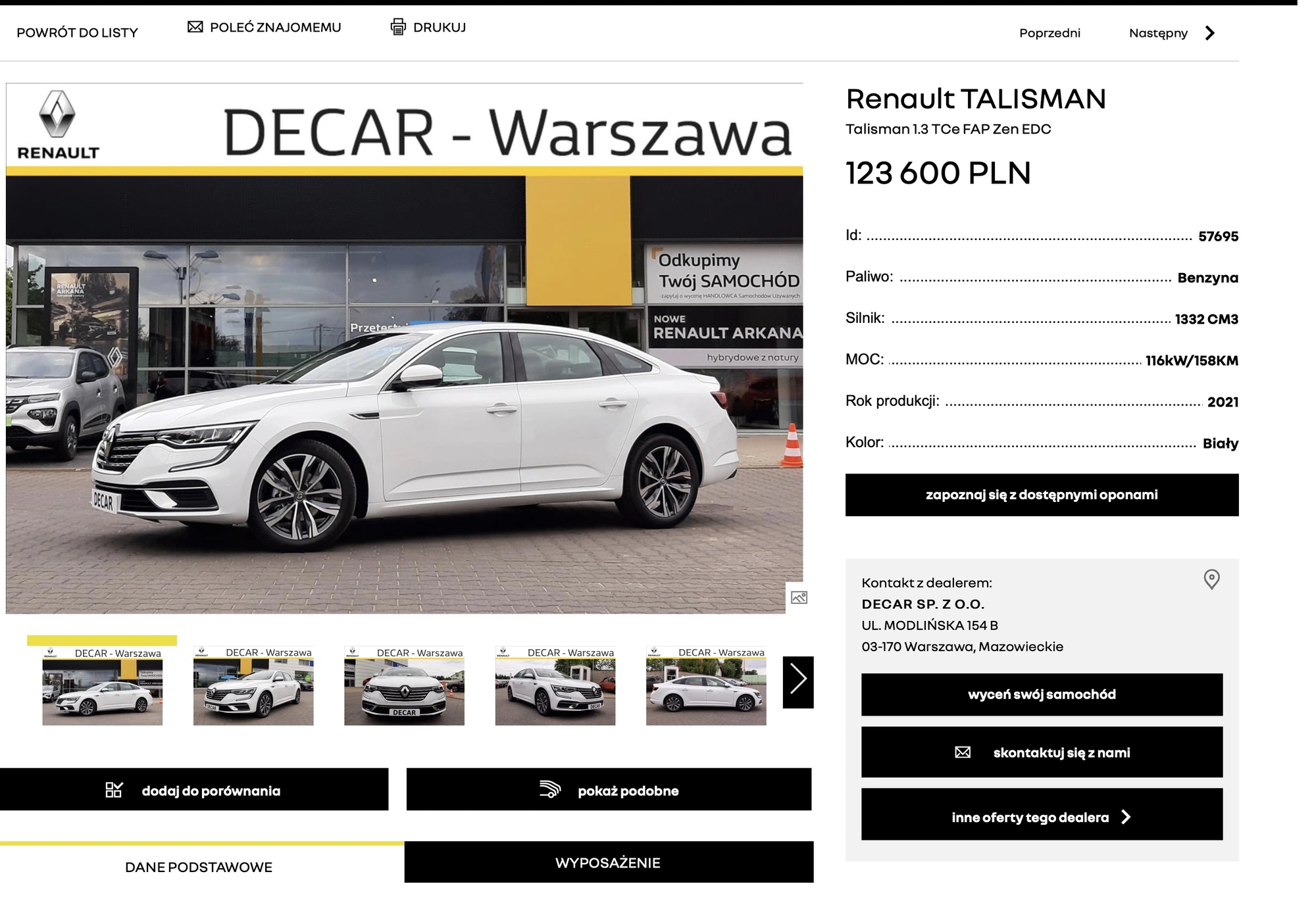
Task: Select the third thumbnail showing the front grille
Action: click(x=404, y=685)
